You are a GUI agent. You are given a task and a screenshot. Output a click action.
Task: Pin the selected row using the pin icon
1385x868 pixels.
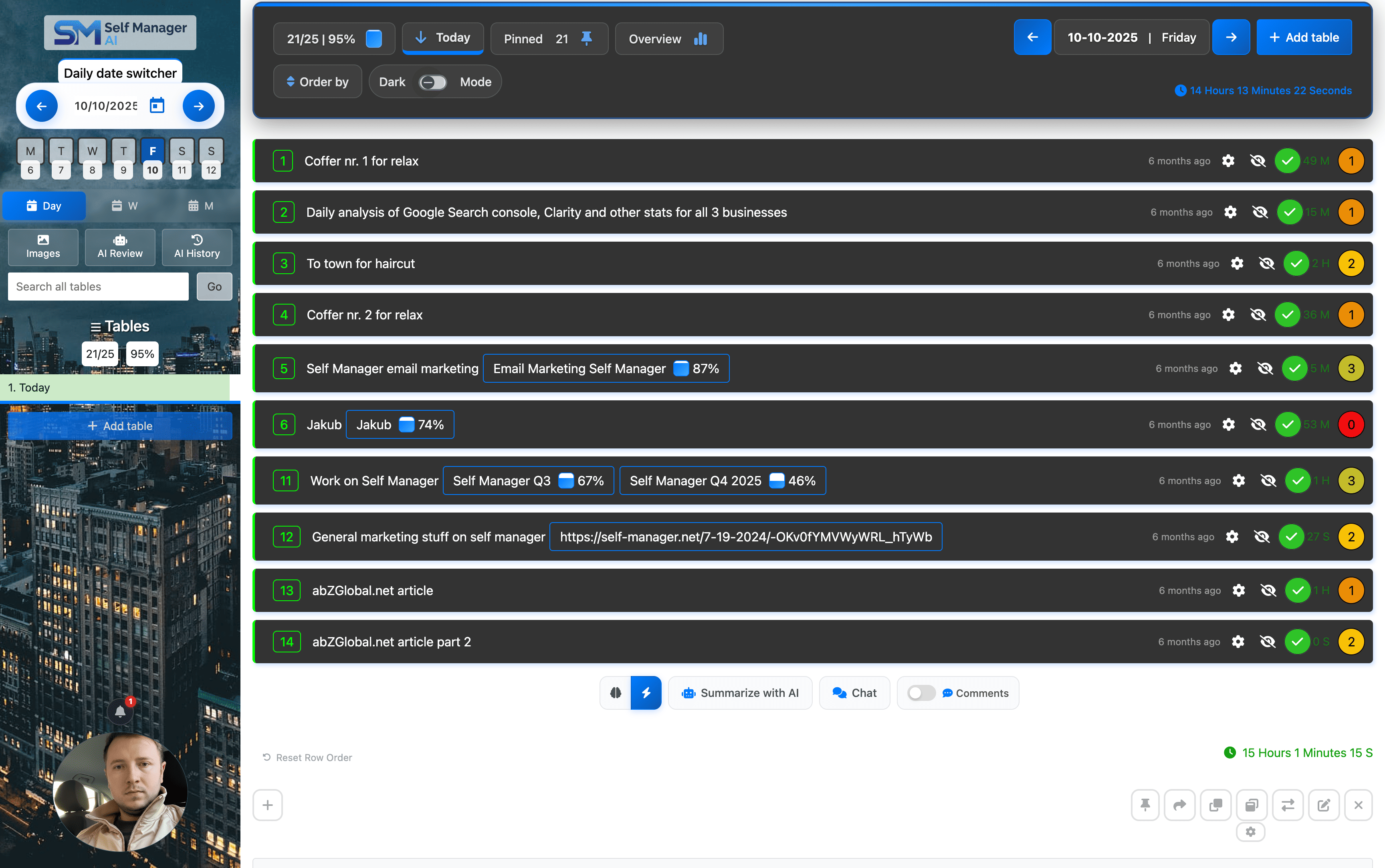(x=1145, y=805)
